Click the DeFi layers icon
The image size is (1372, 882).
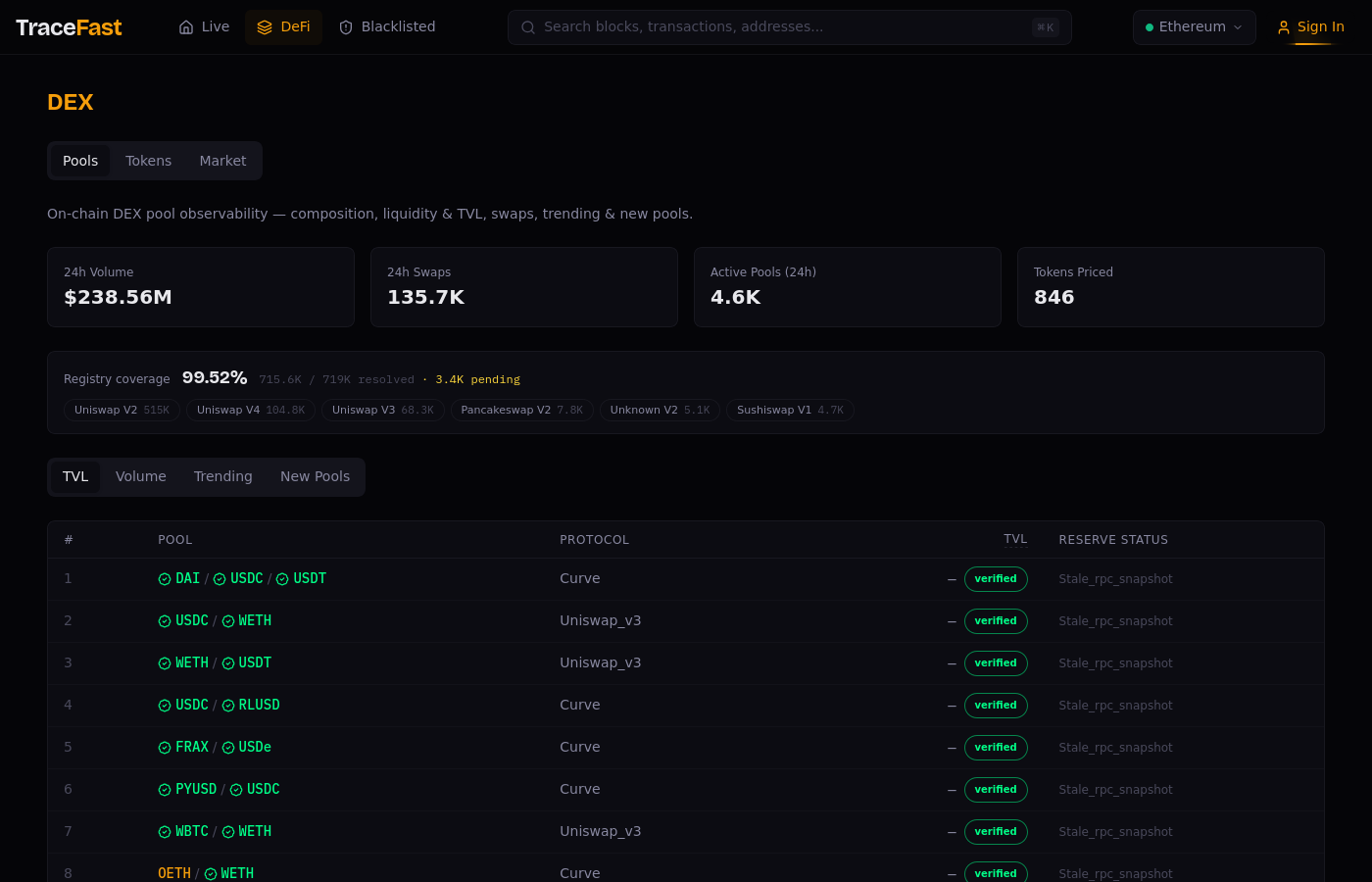point(265,27)
